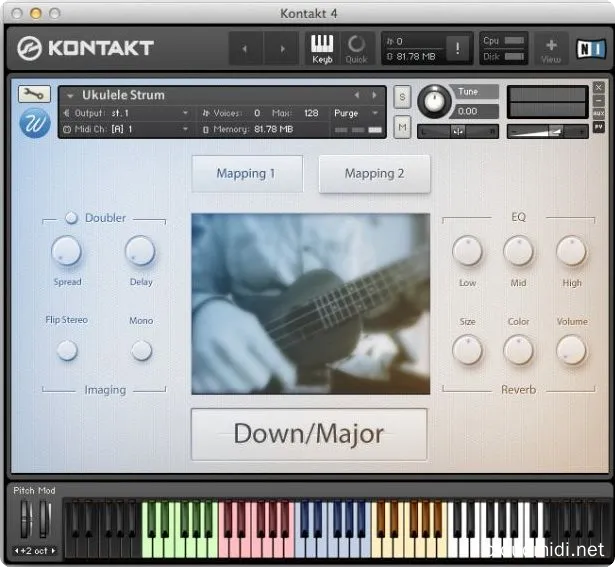Switch to the Mapping 1 tab

pos(246,174)
